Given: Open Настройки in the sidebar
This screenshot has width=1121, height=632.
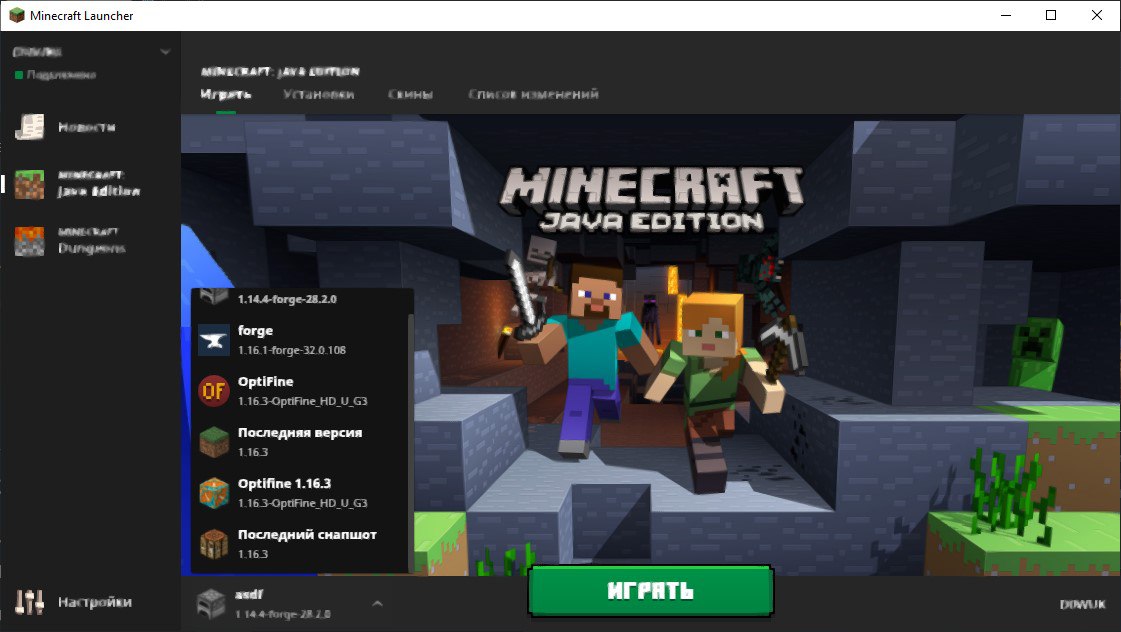Looking at the screenshot, I should (94, 602).
